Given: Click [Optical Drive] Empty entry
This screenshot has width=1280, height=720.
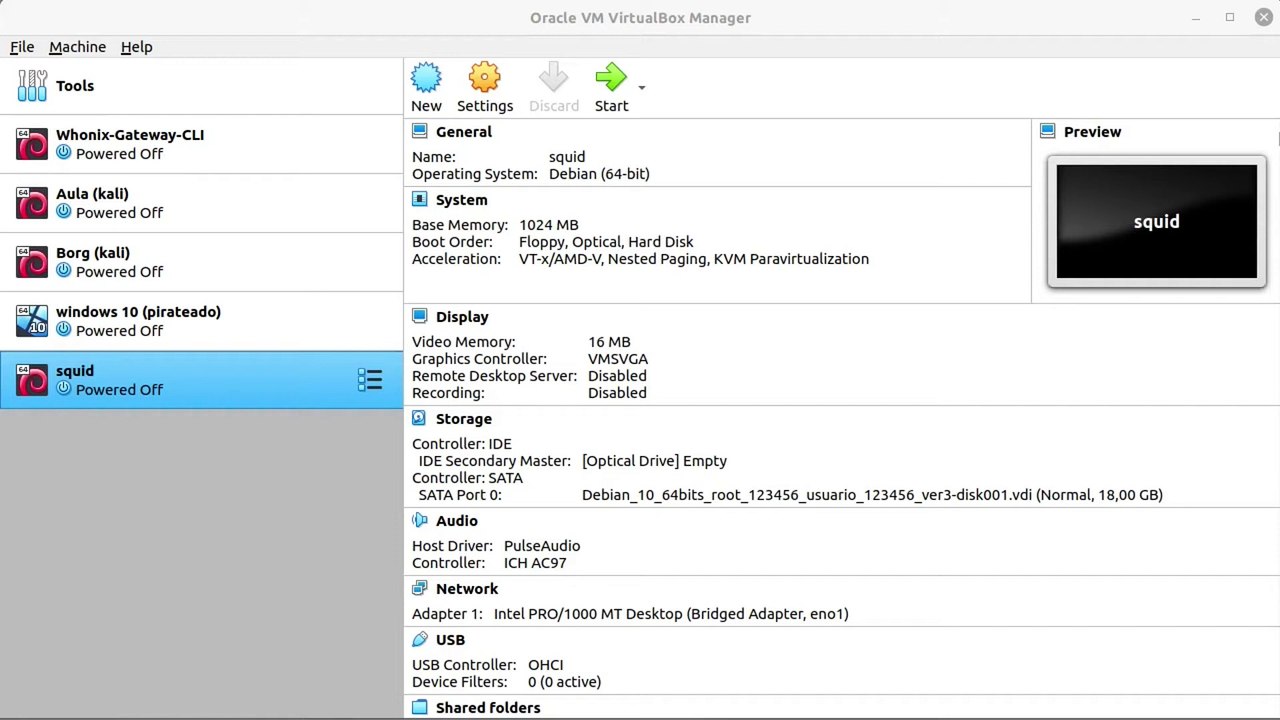Looking at the screenshot, I should point(654,461).
